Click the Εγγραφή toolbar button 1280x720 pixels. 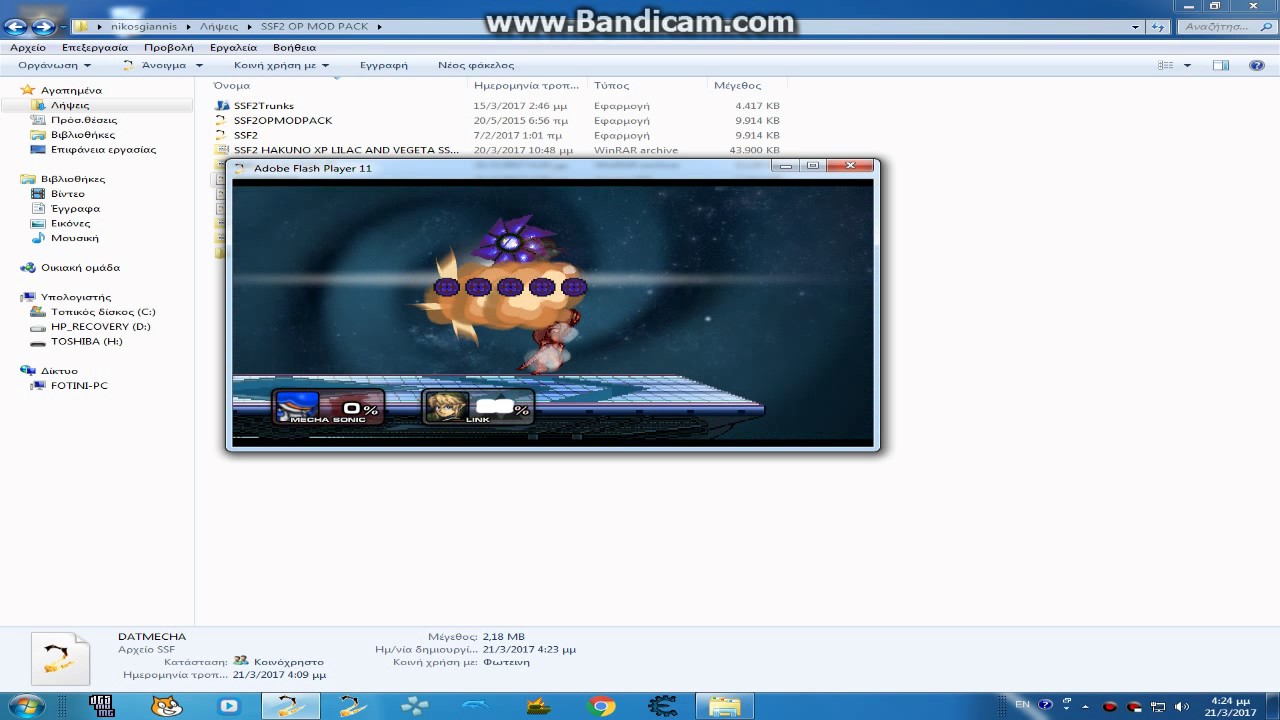(x=384, y=65)
